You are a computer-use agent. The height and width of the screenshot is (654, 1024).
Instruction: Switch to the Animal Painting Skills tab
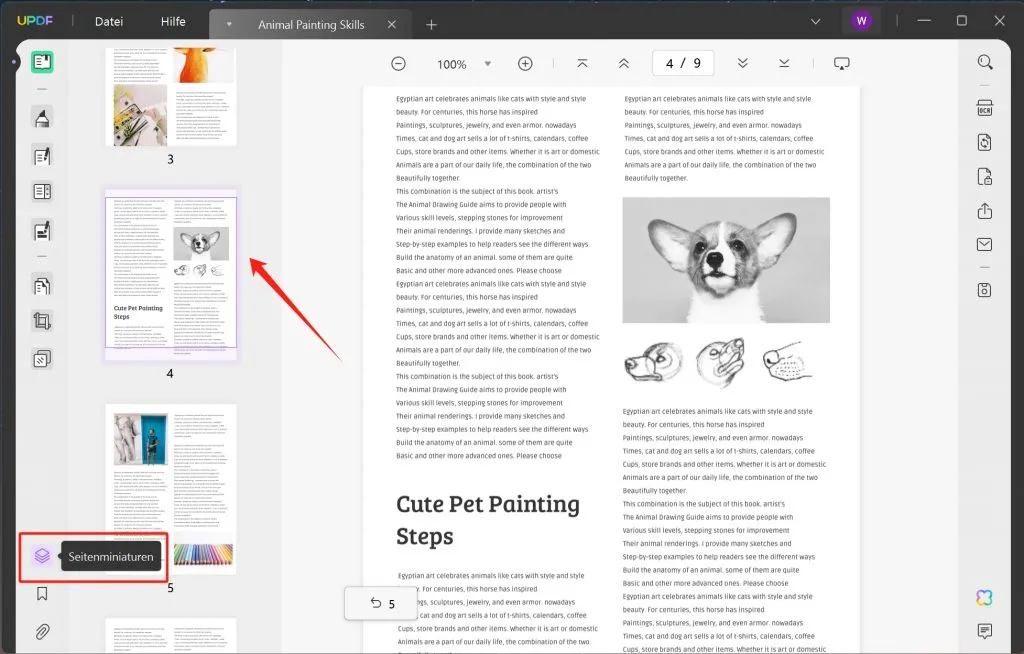pos(310,23)
